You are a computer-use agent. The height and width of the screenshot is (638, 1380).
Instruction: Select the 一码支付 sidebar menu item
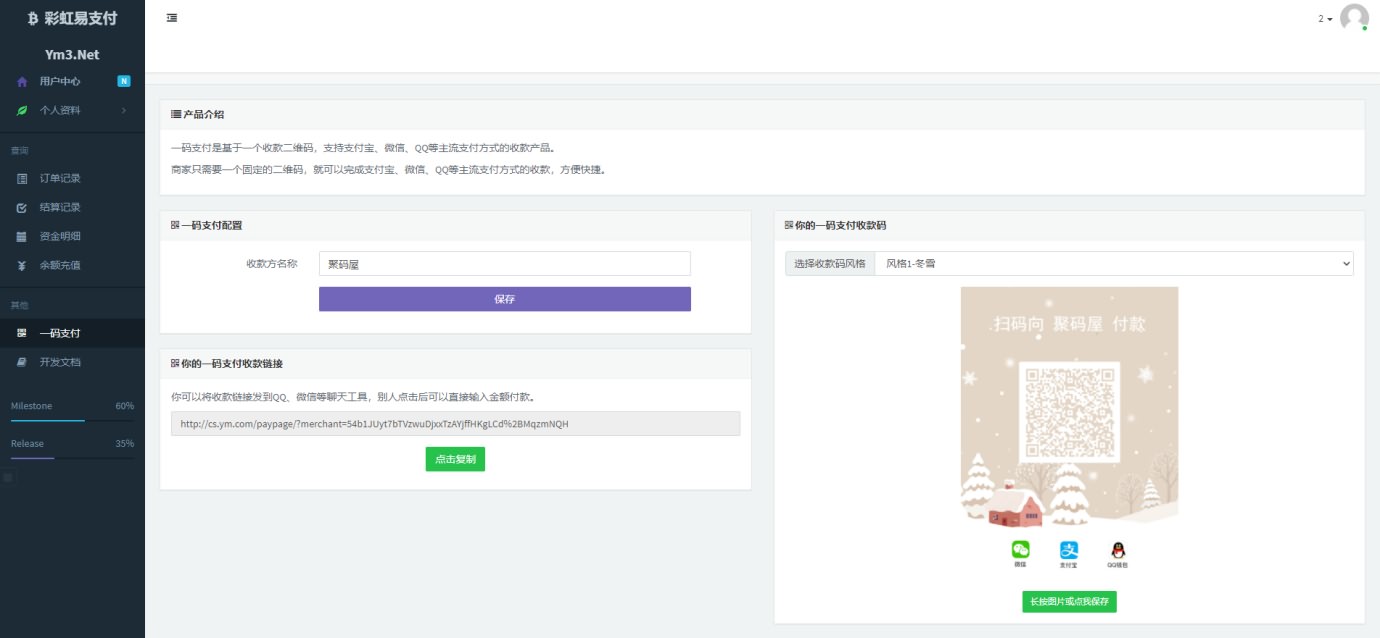click(x=72, y=333)
